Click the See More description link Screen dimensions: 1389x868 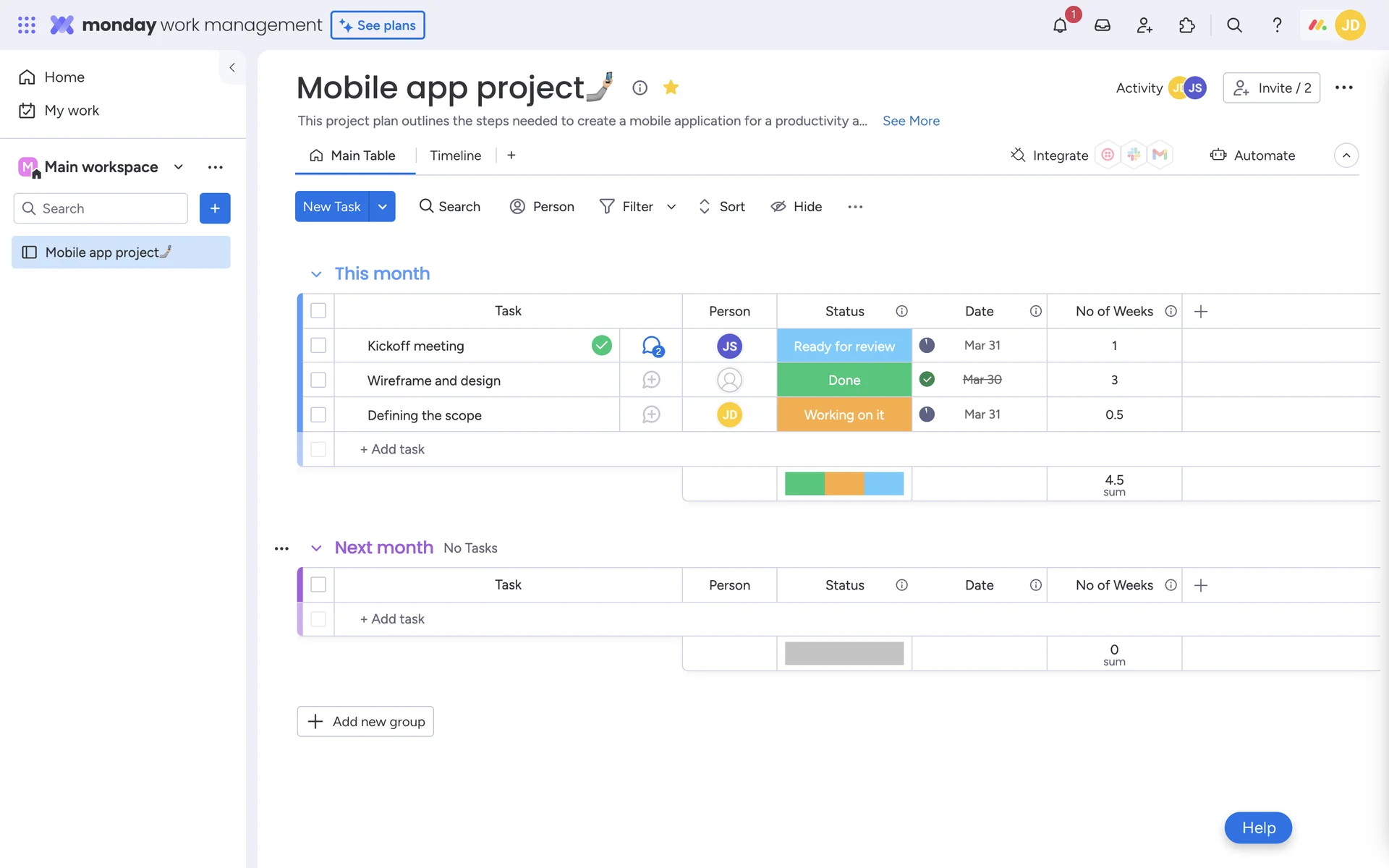point(911,121)
